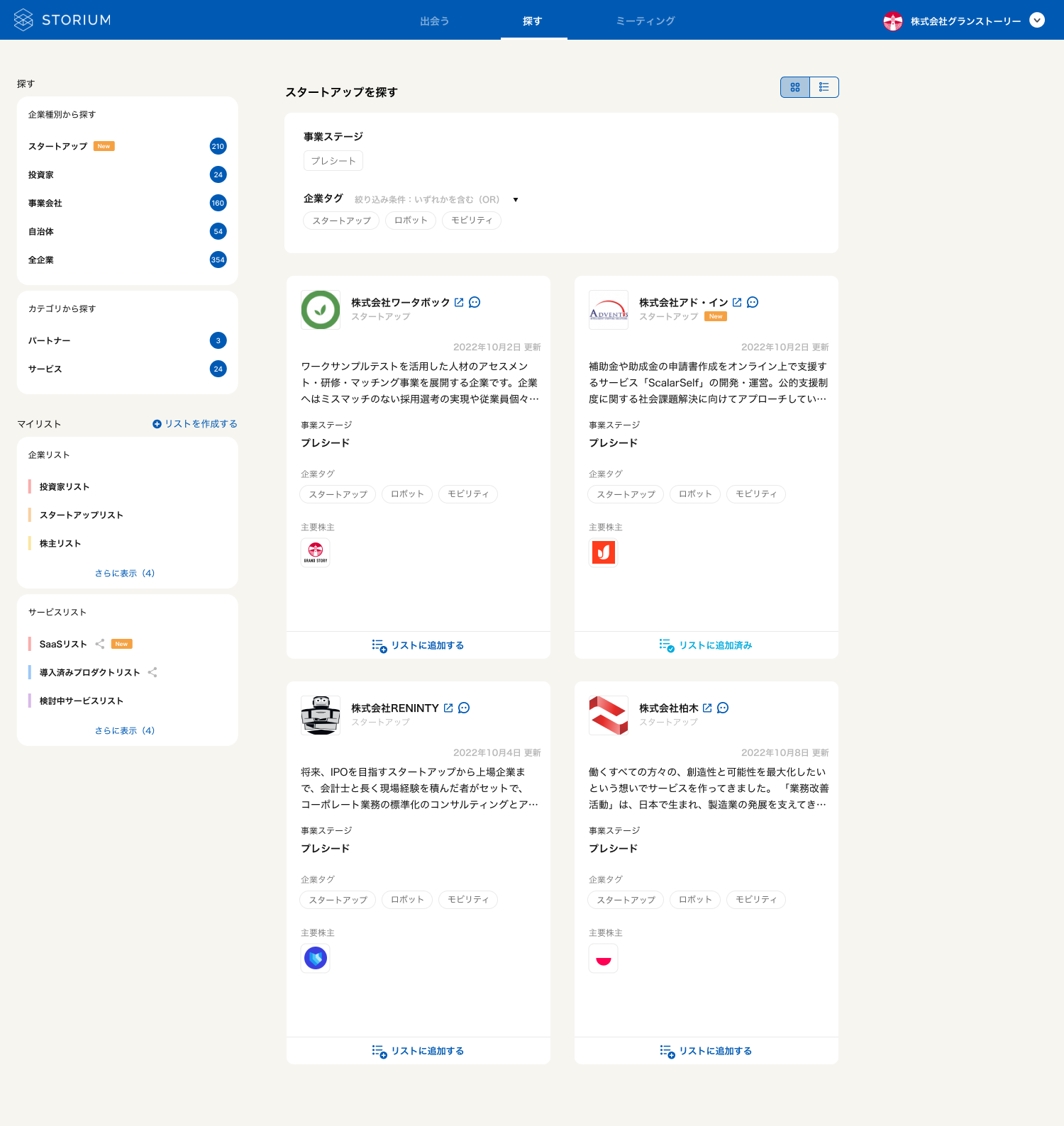1064x1126 pixels.
Task: Open external link for 株式会社RENINTY
Action: 448,708
